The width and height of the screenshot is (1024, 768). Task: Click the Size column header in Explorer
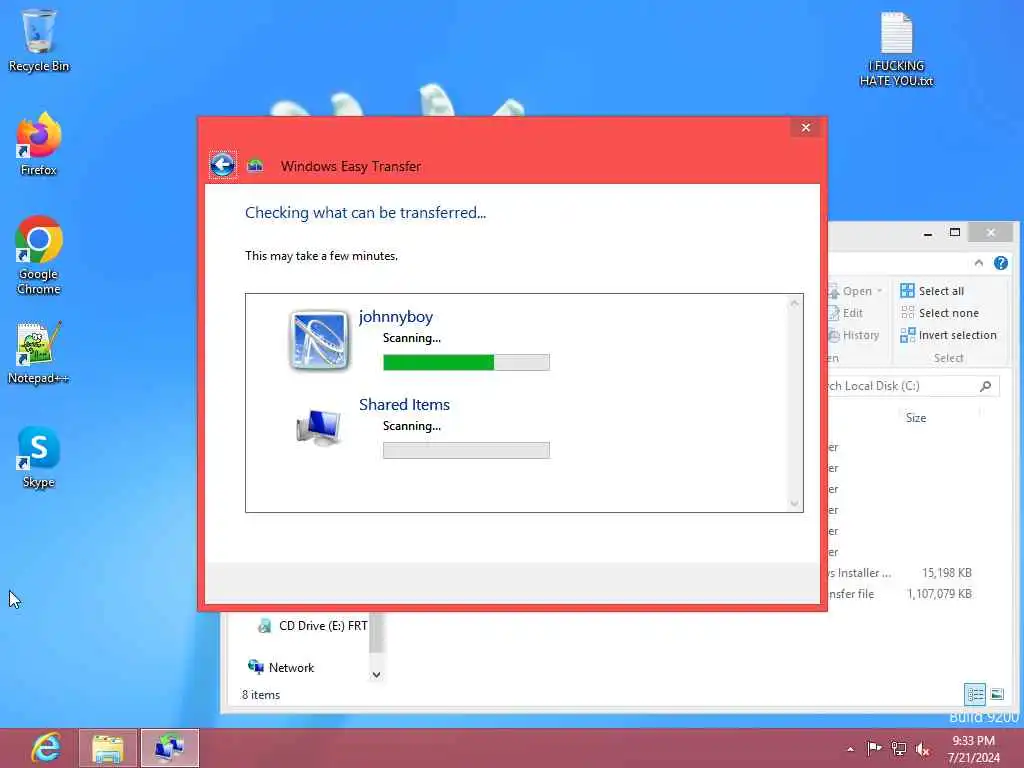(916, 418)
